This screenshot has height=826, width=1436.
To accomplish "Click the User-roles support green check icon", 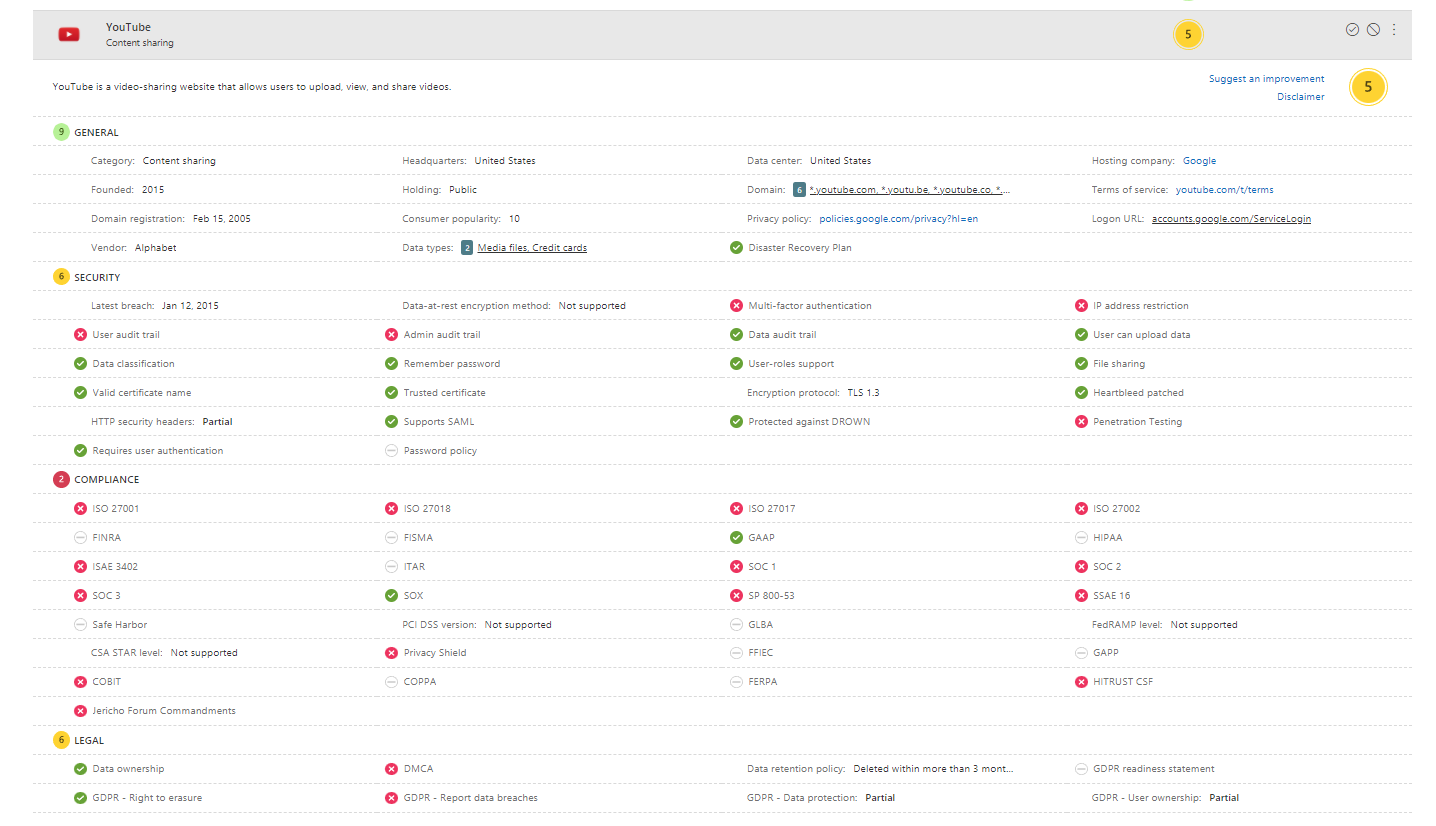I will [x=736, y=364].
